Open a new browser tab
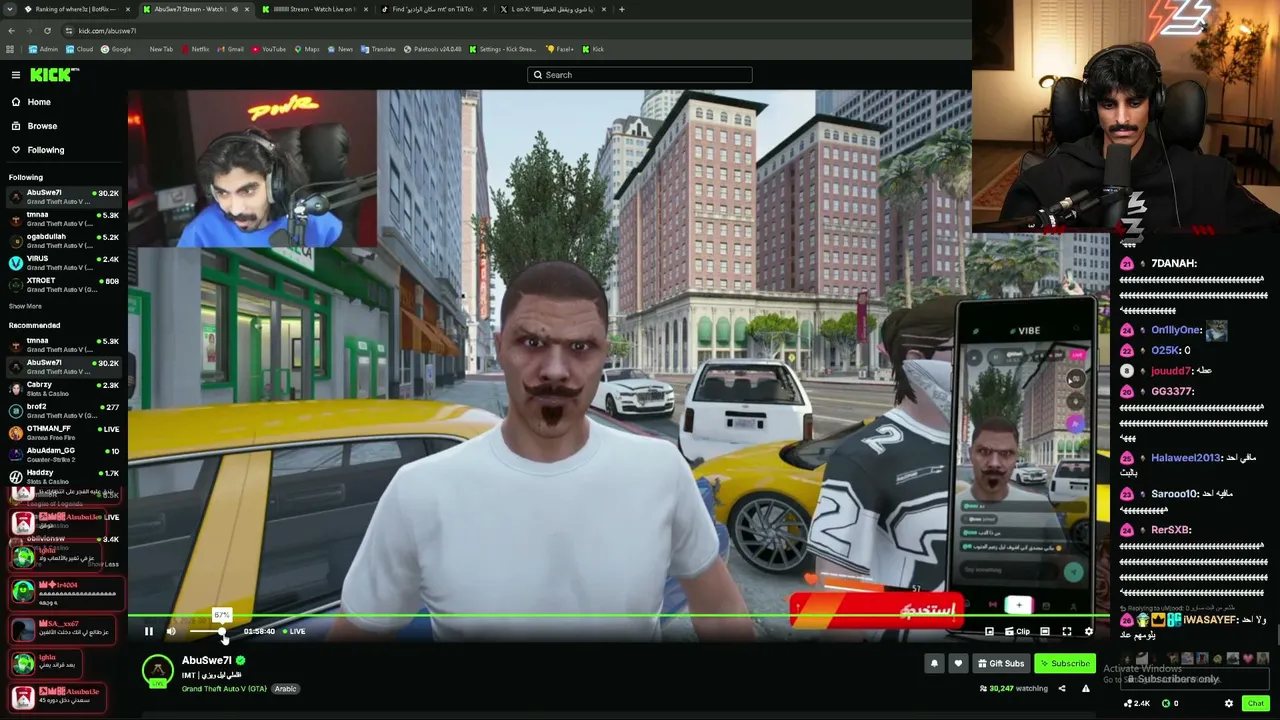The image size is (1280, 720). click(622, 9)
